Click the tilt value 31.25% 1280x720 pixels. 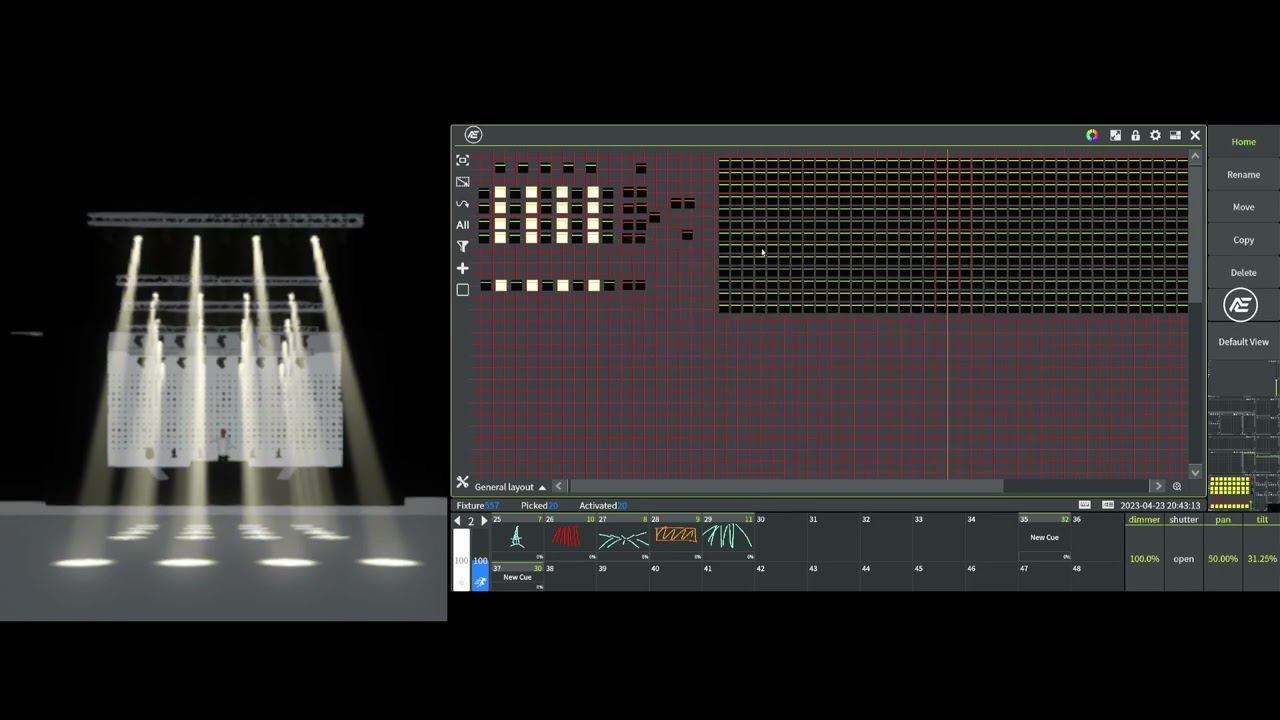pos(1262,559)
